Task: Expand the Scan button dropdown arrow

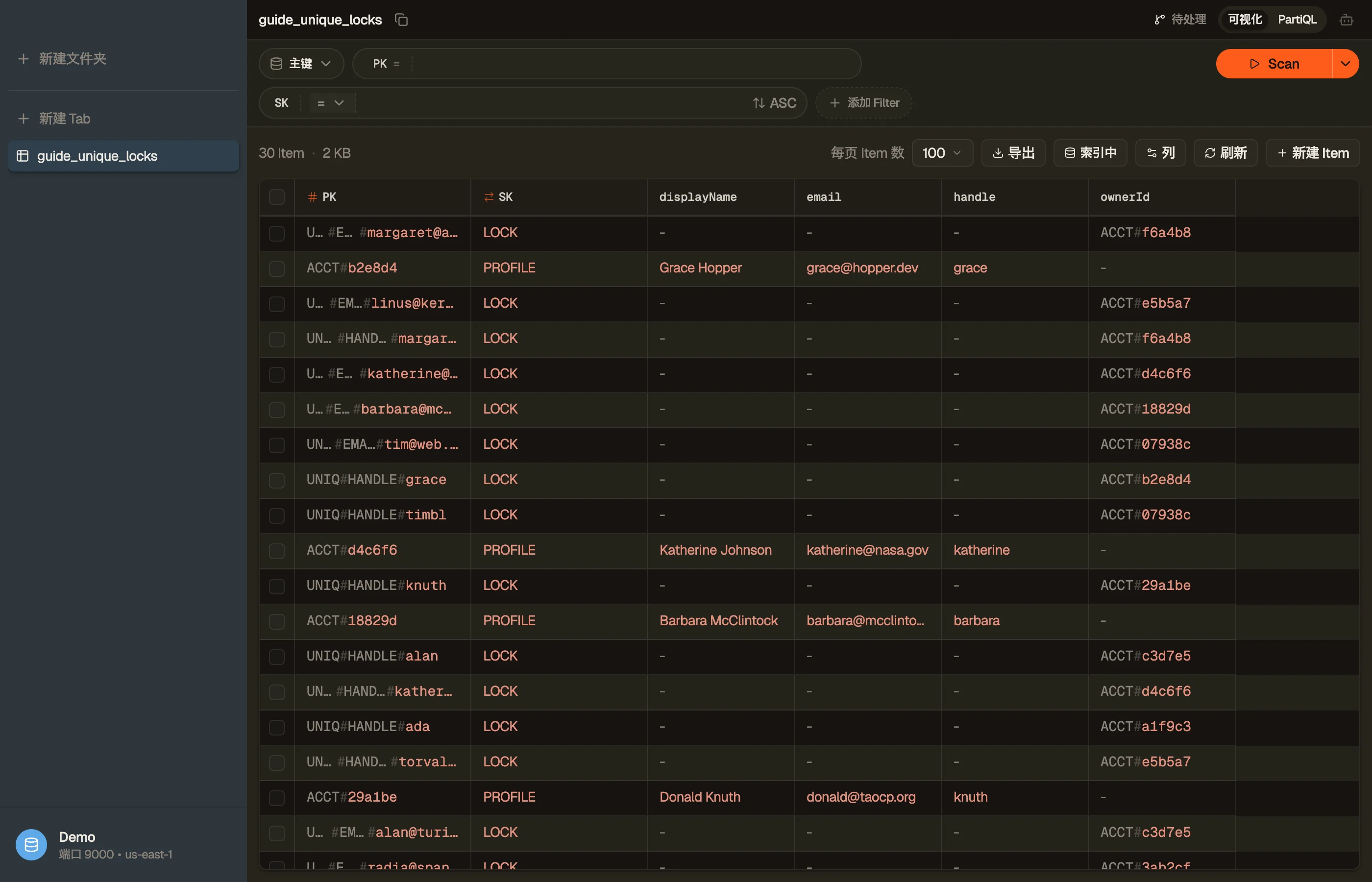Action: pyautogui.click(x=1346, y=64)
